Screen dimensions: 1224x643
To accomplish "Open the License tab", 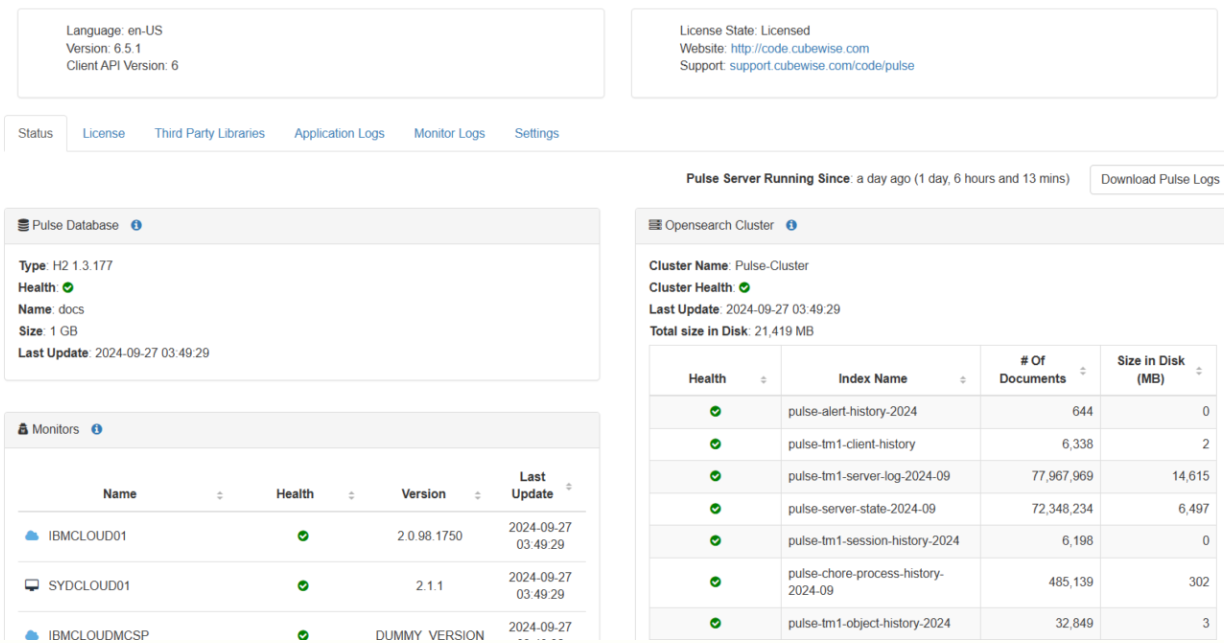I will [x=104, y=134].
